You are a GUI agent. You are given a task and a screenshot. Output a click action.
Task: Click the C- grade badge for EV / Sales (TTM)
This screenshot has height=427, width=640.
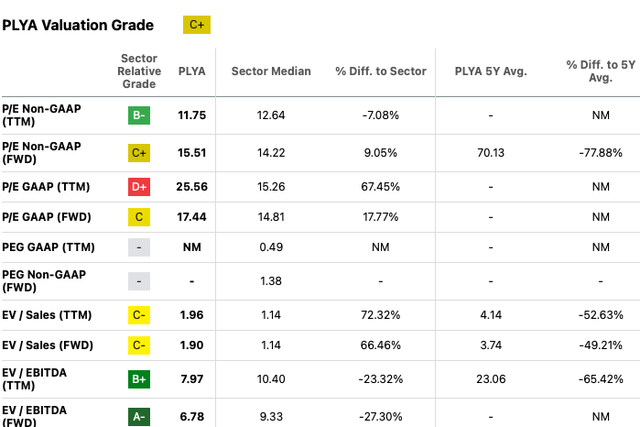(139, 315)
